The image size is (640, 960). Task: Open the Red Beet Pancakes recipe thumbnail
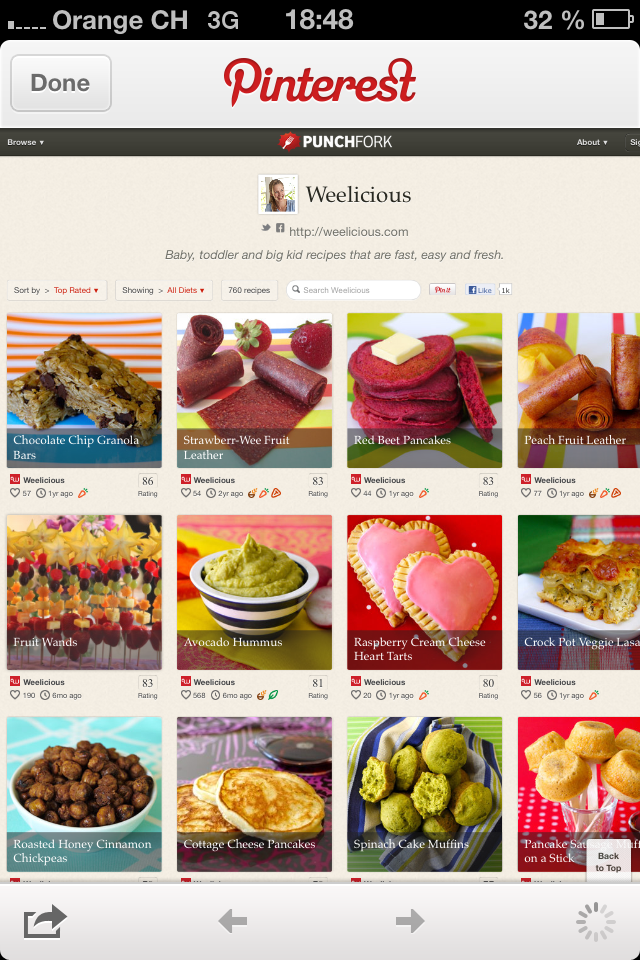(424, 390)
